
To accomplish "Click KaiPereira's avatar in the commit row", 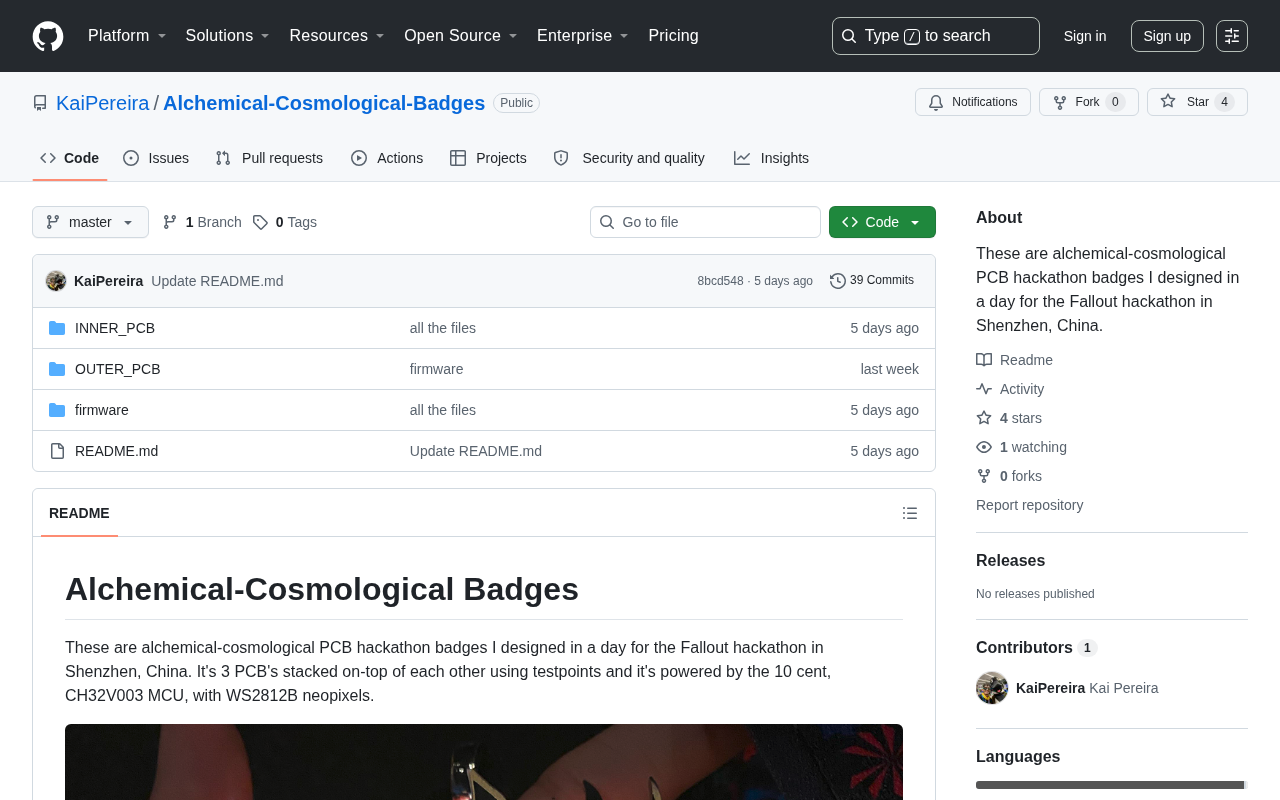I will pyautogui.click(x=56, y=281).
